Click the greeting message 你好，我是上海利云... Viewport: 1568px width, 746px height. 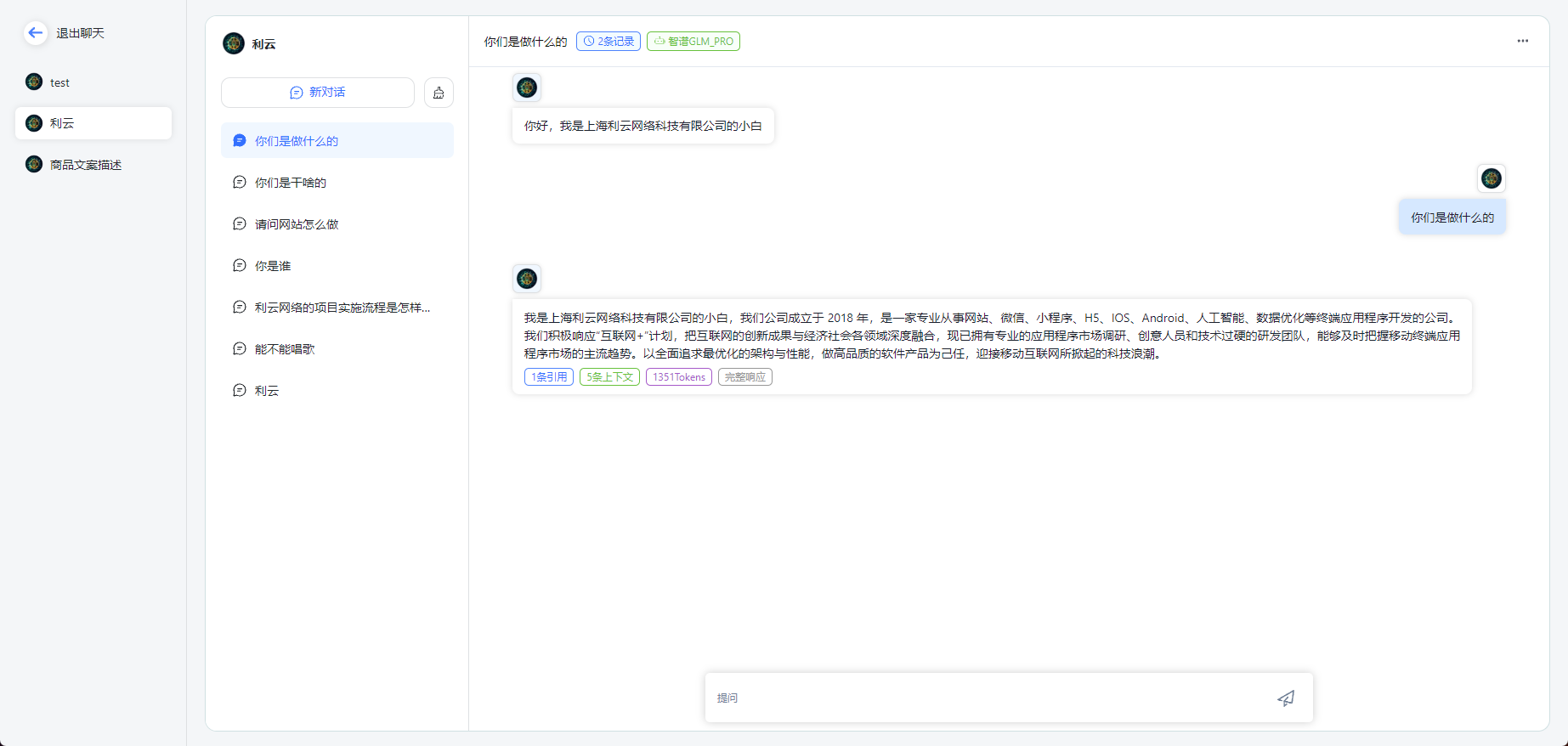click(643, 126)
